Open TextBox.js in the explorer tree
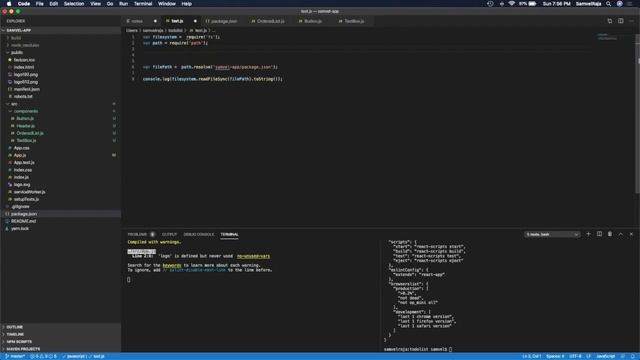640x360 pixels. click(60, 140)
